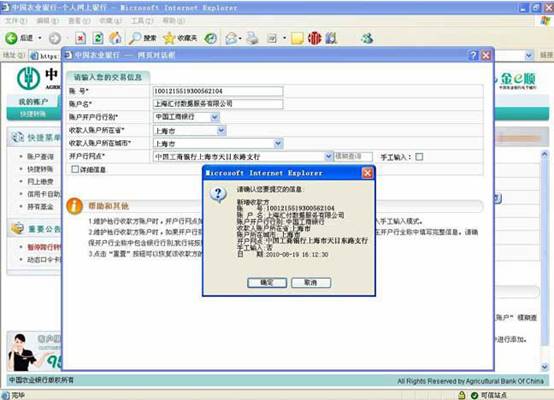Open the 编辑 (Edit) menu
Viewport: 554px width, 400px height.
coord(48,21)
